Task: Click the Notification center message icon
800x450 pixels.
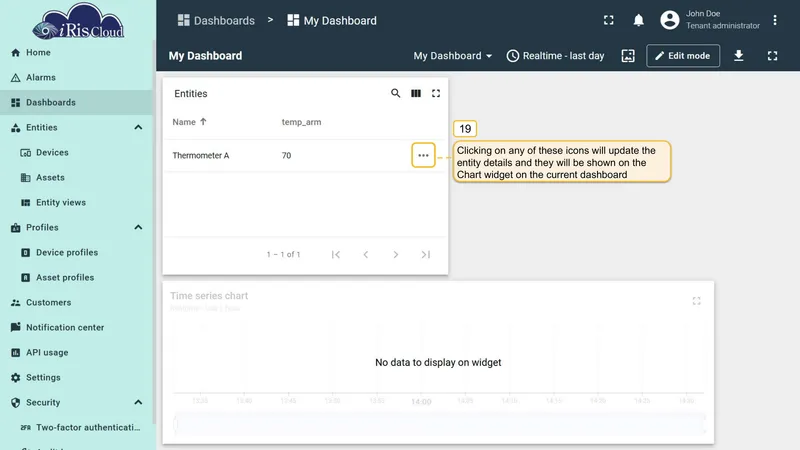Action: [15, 327]
